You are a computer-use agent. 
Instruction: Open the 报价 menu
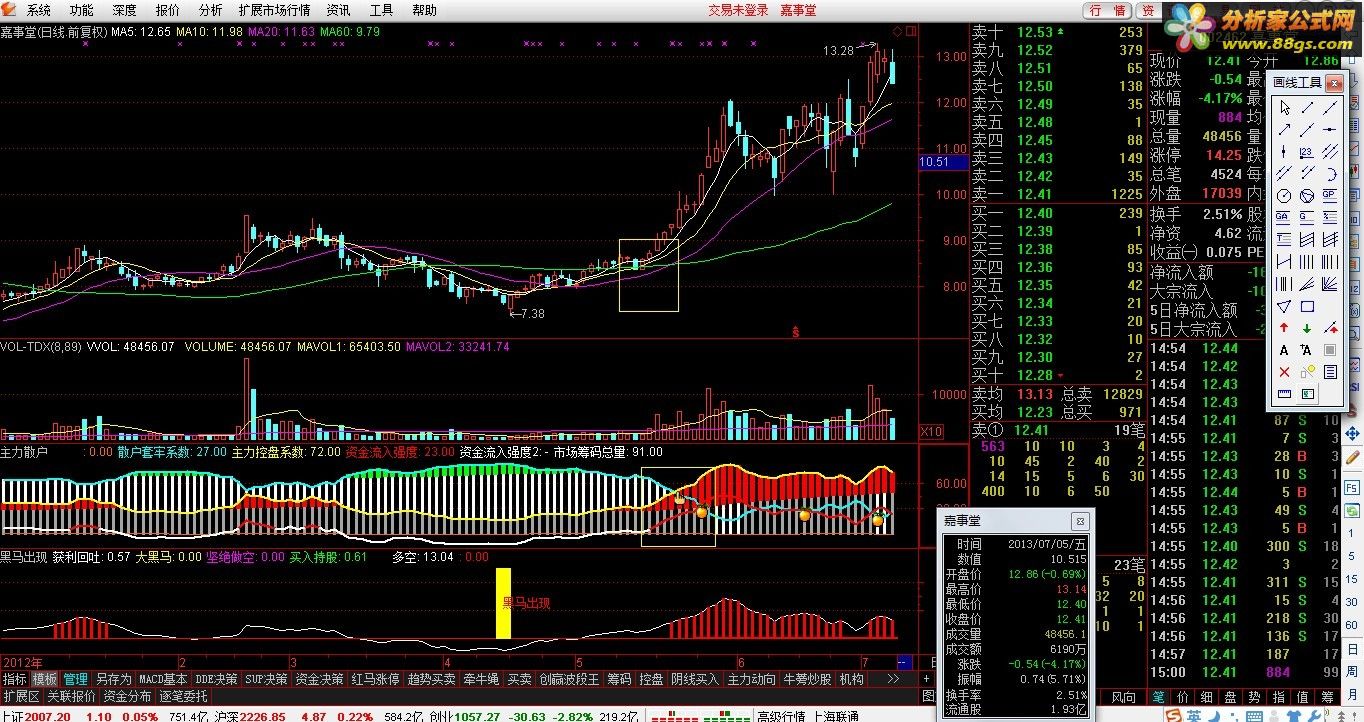coord(168,10)
